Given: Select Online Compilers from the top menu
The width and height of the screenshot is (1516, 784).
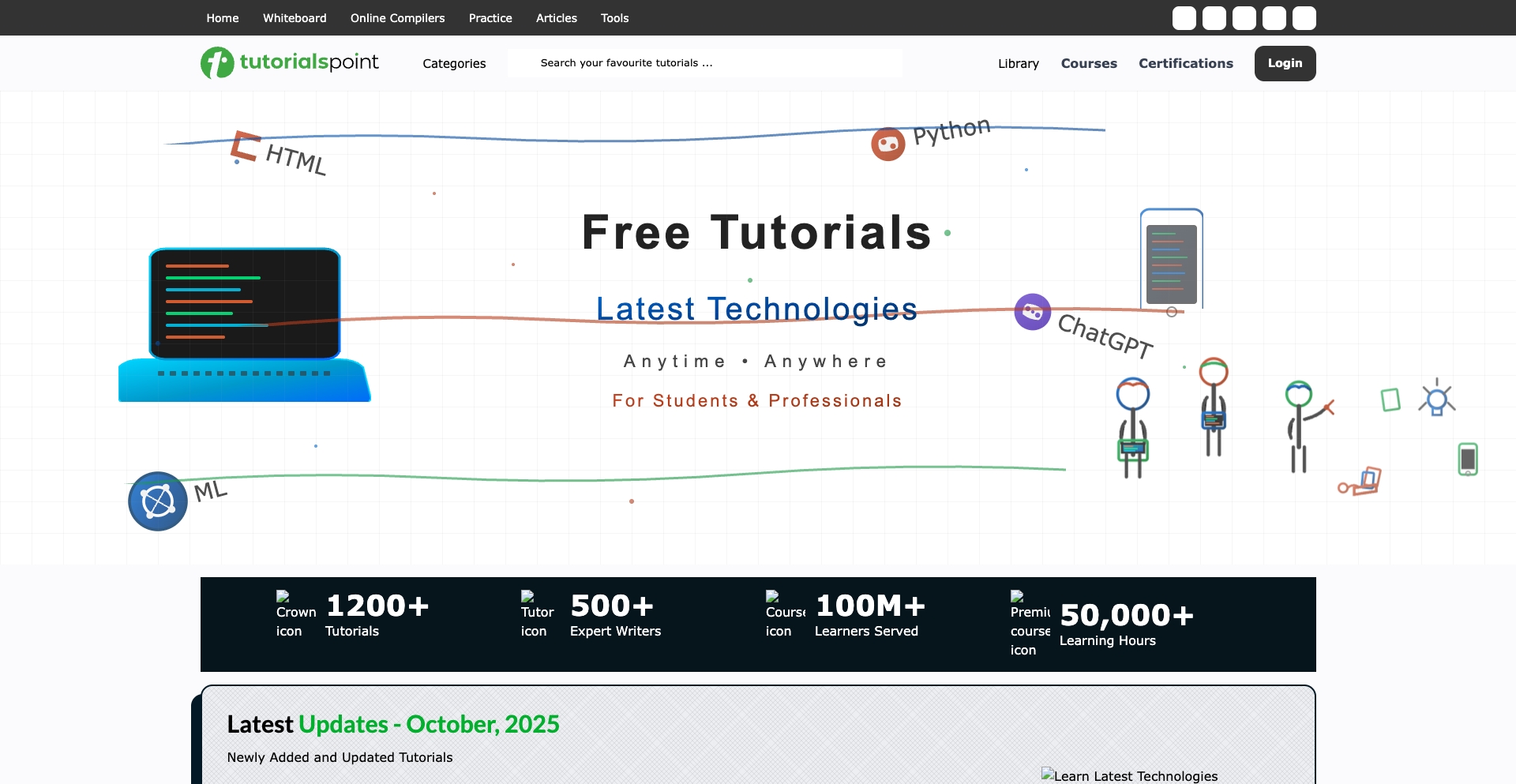Looking at the screenshot, I should 397,17.
